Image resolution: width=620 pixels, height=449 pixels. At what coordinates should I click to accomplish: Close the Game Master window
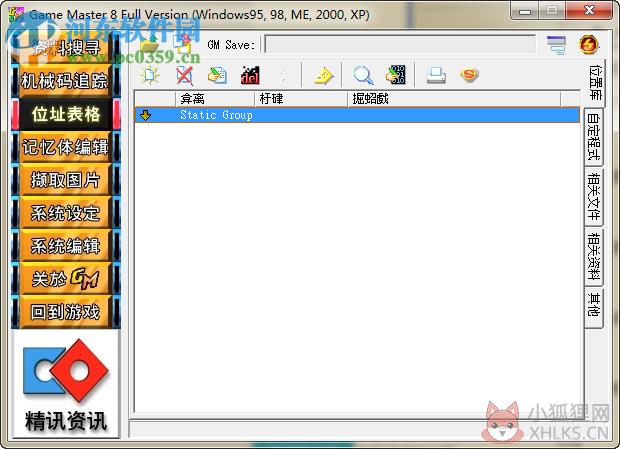(590, 11)
